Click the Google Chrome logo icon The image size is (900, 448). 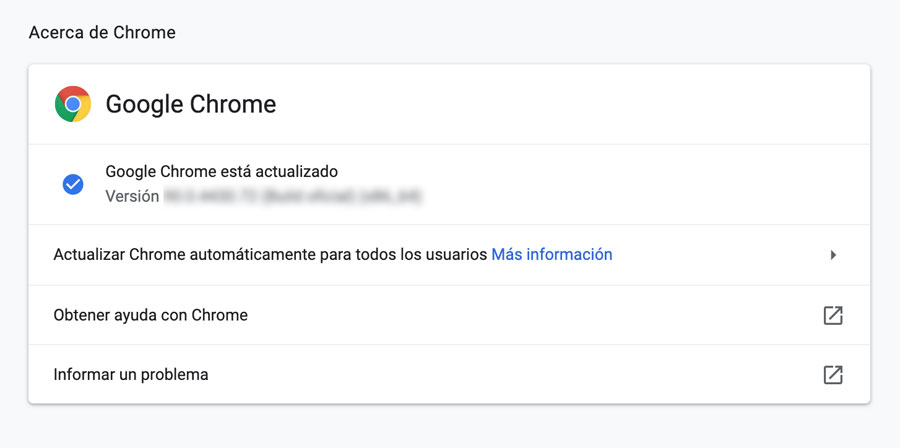tap(73, 104)
